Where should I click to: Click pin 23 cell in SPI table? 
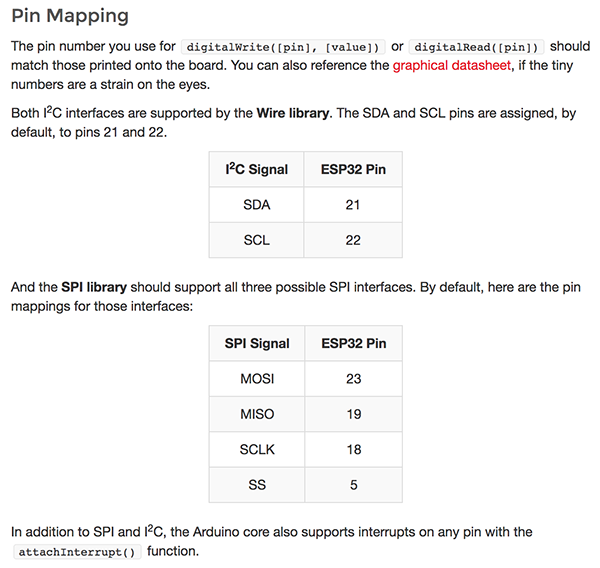(x=354, y=379)
